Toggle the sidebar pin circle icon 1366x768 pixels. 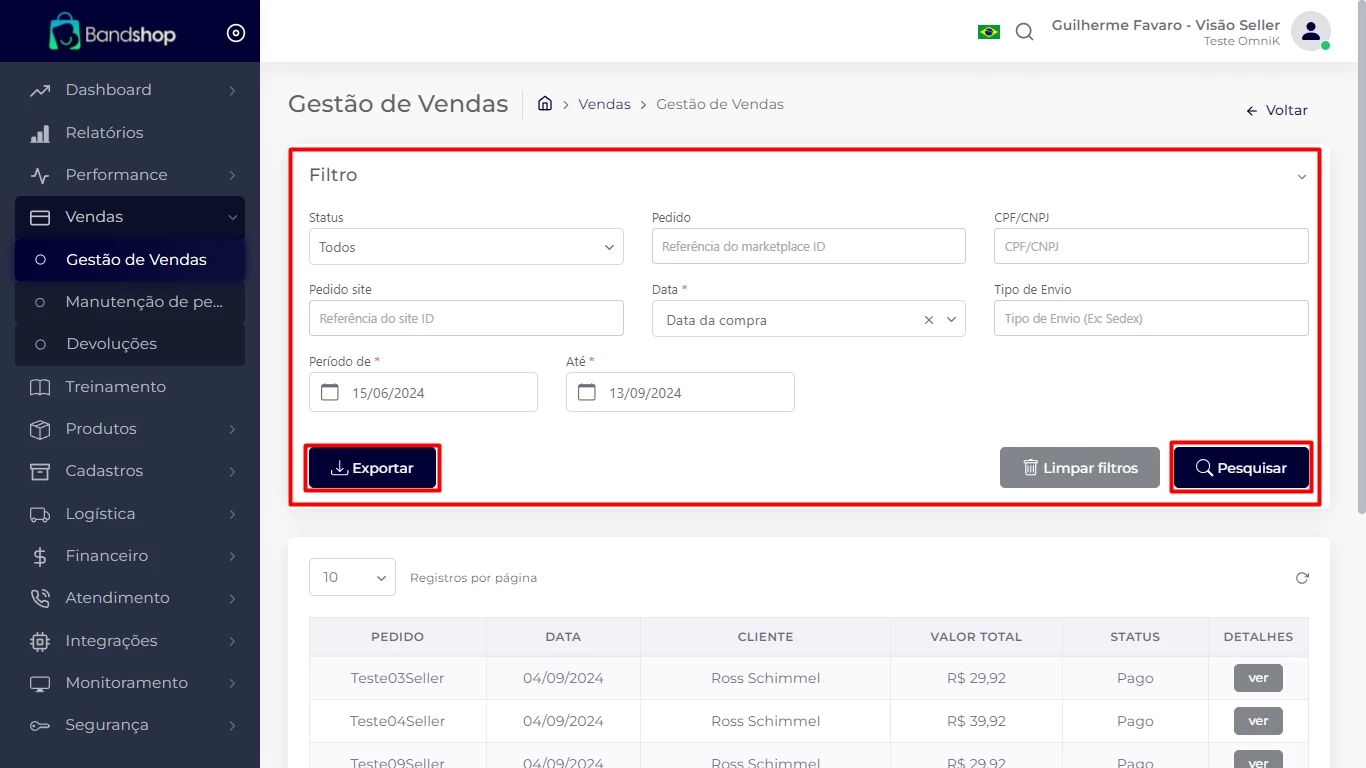tap(236, 33)
